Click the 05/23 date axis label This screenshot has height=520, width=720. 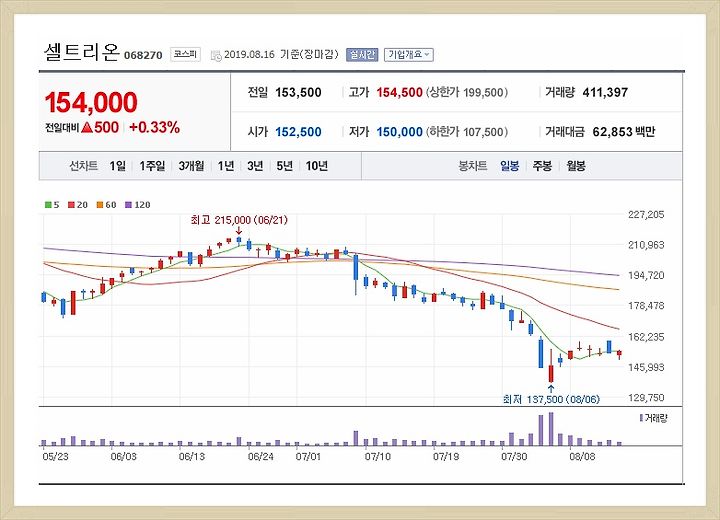55,457
